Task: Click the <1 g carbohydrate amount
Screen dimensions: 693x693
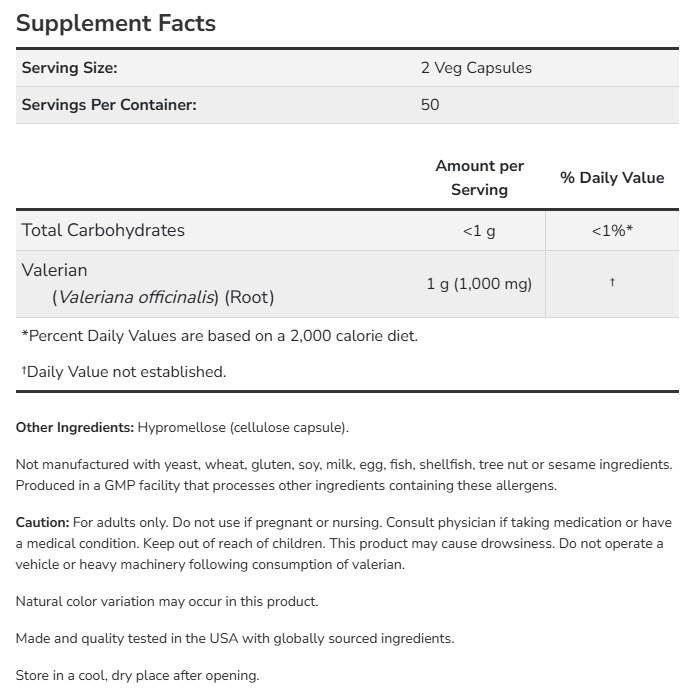Action: point(479,231)
